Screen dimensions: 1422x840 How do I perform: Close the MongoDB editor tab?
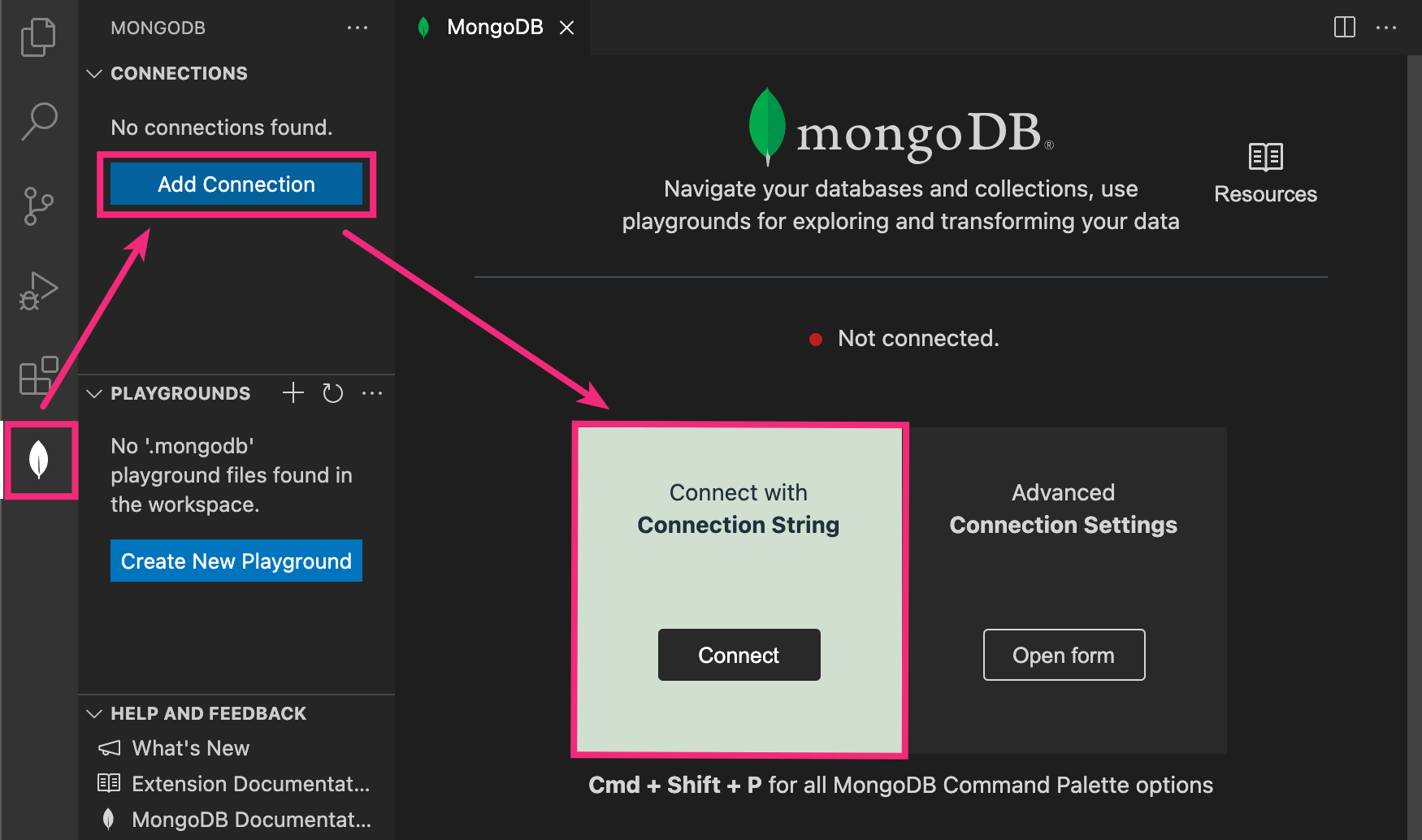point(567,28)
